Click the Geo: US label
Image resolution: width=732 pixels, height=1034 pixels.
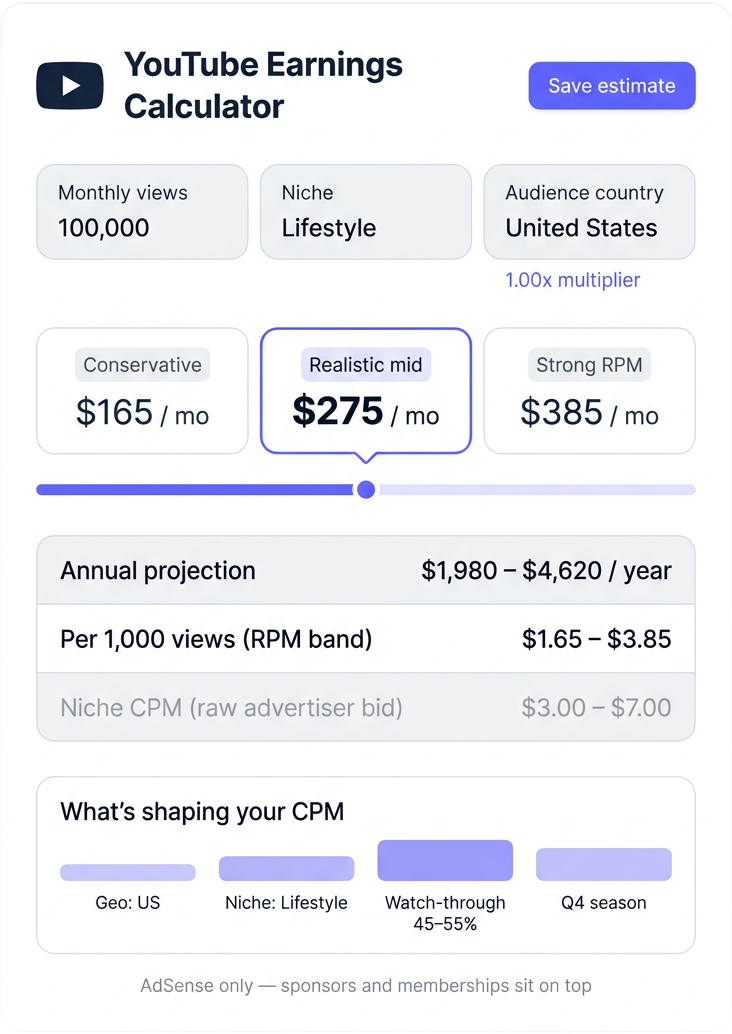coord(128,903)
